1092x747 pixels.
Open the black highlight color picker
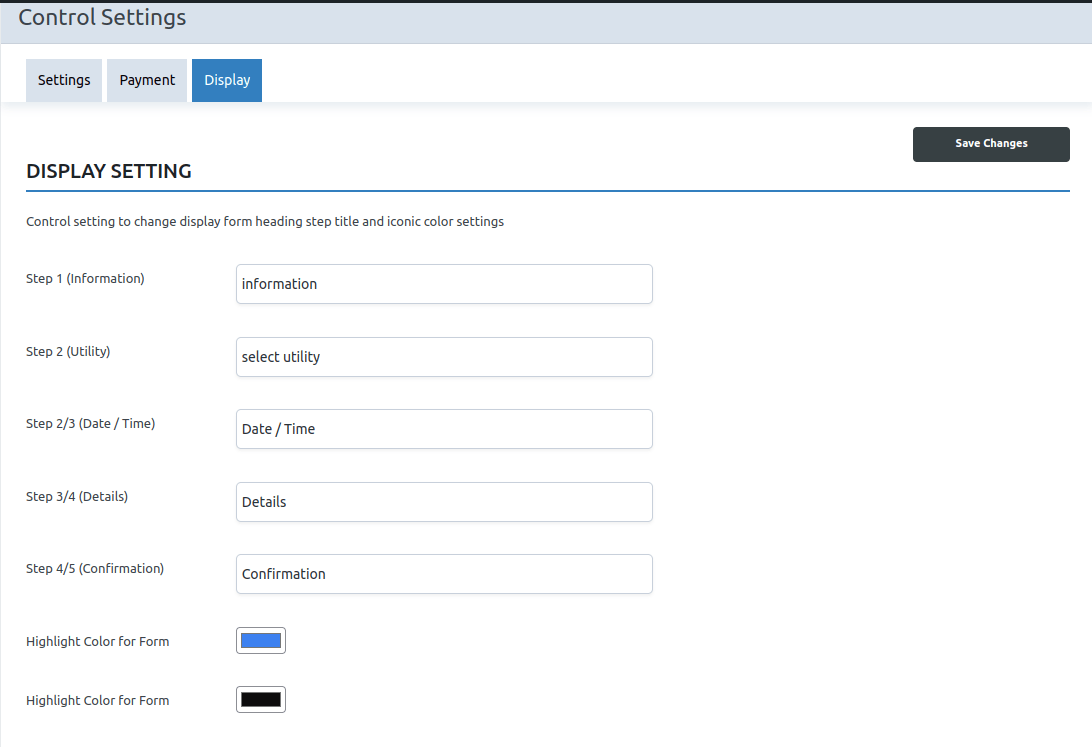(x=261, y=700)
